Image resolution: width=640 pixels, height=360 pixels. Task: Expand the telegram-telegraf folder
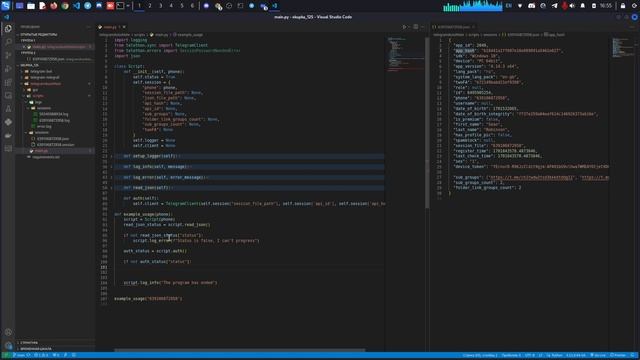pyautogui.click(x=44, y=78)
